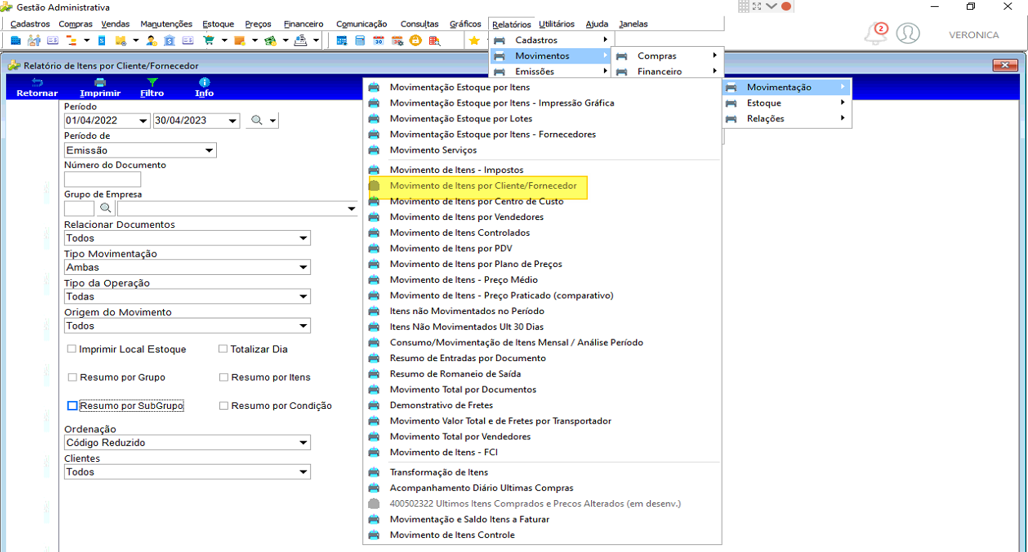Check Resumo por Grupo

(x=72, y=378)
